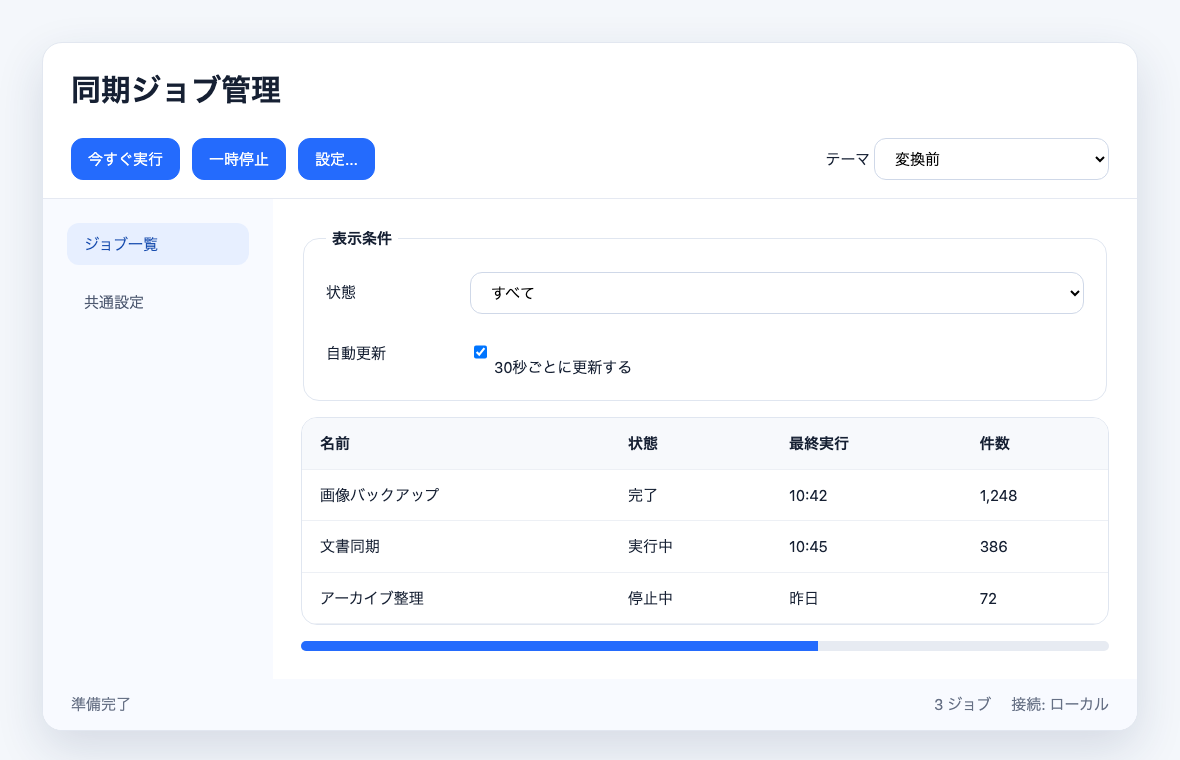Image resolution: width=1180 pixels, height=760 pixels.
Task: Click the 名前 column header
Action: pyautogui.click(x=335, y=444)
